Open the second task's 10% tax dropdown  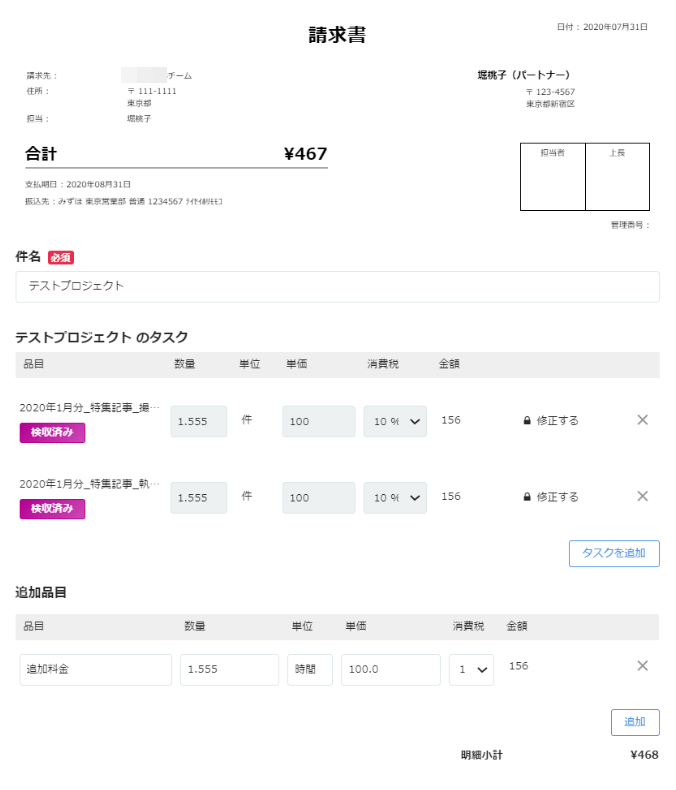395,498
